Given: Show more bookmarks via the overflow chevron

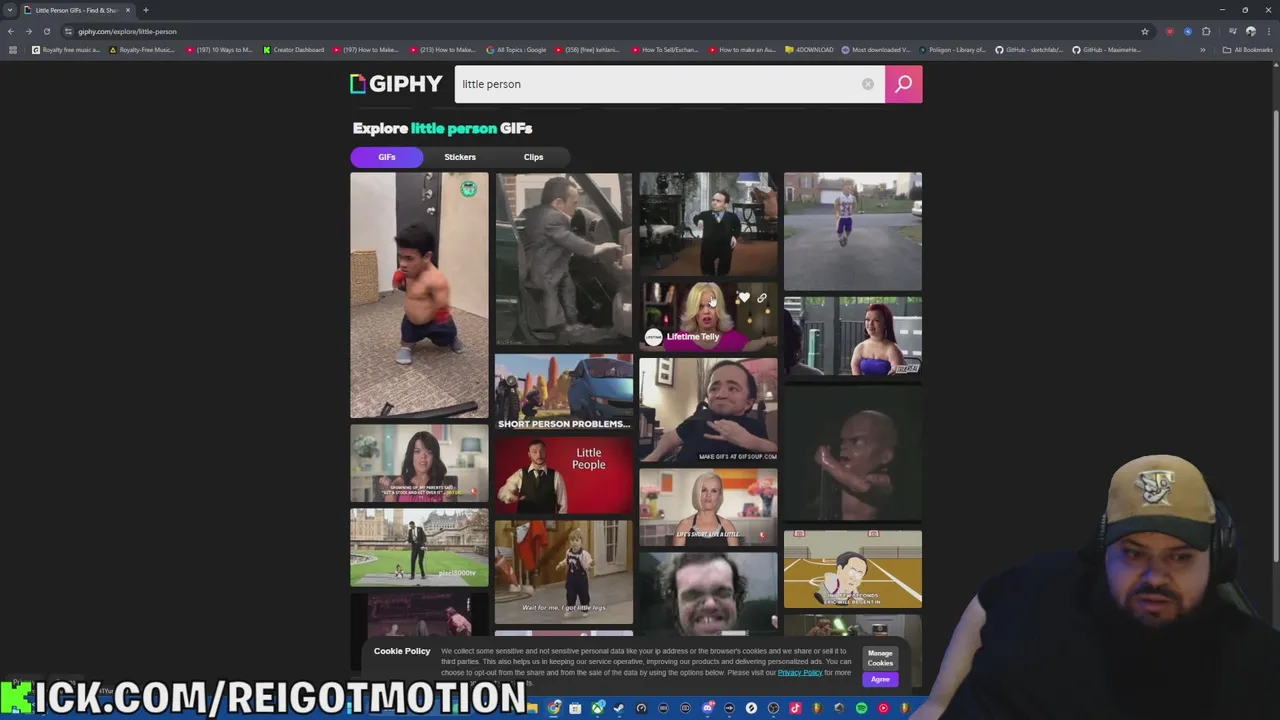Looking at the screenshot, I should tap(1203, 50).
